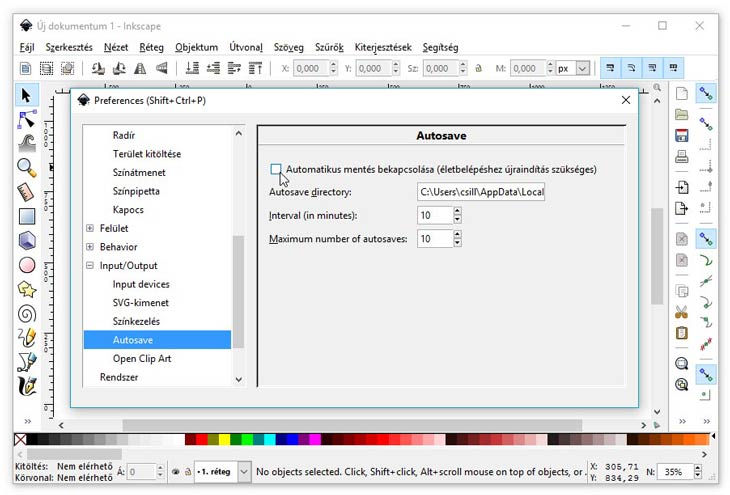Pick the red swatch in color palette

click(203, 440)
